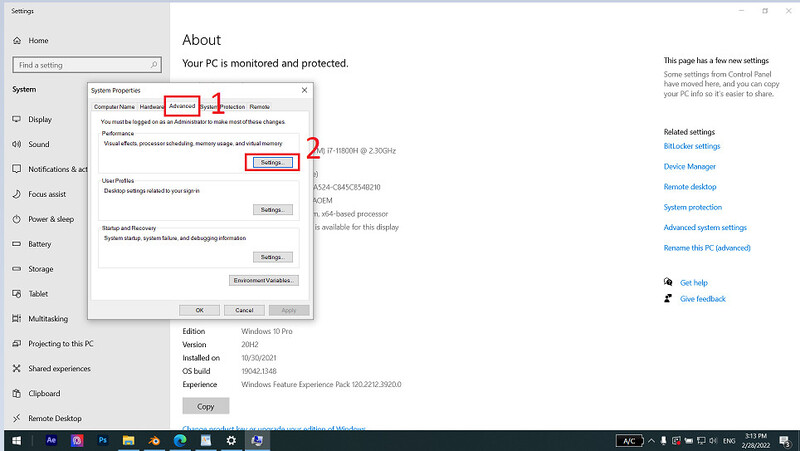Switch to Hardware tab
The image size is (800, 451).
[x=151, y=107]
